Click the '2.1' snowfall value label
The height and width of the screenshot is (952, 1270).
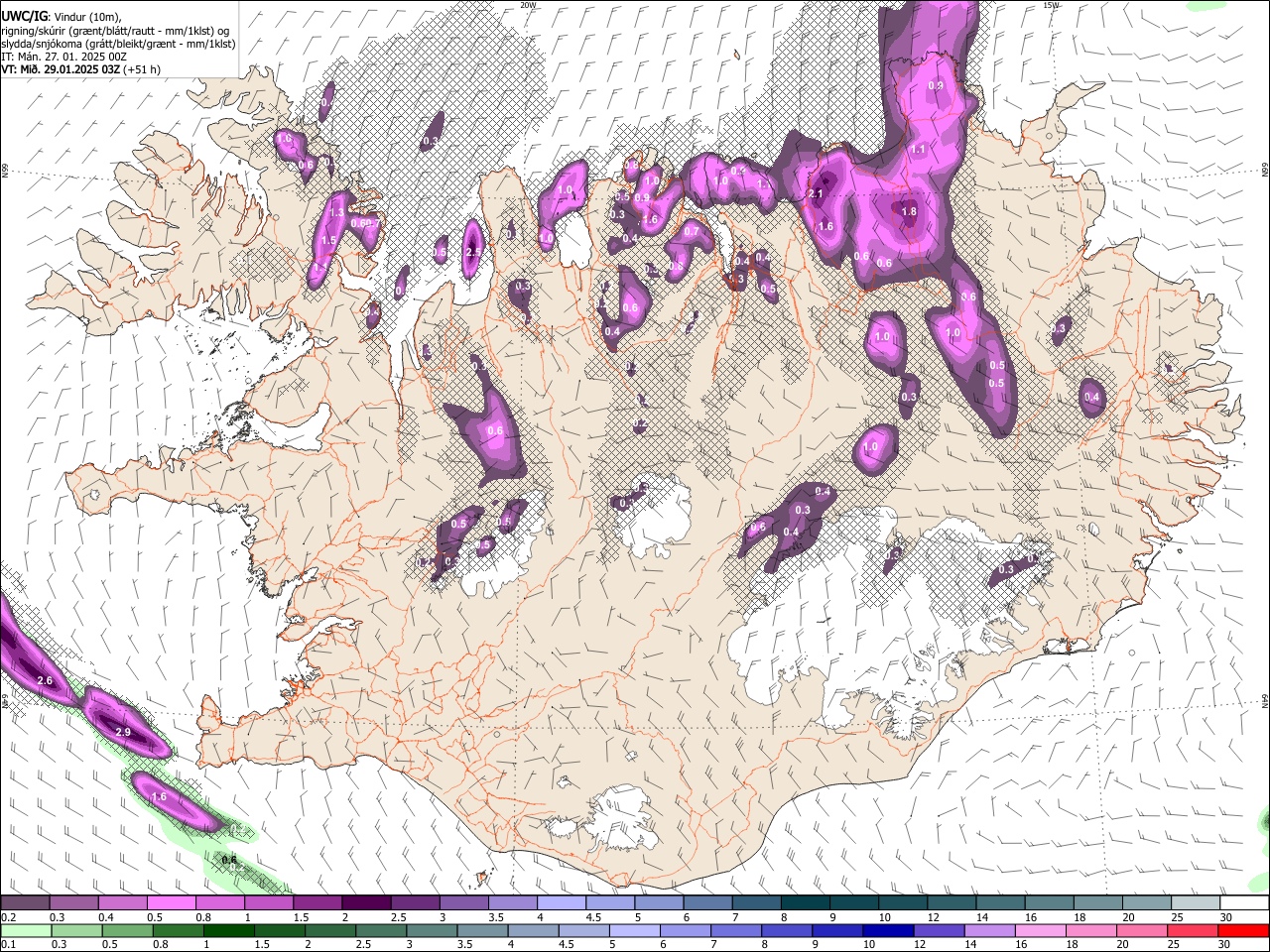click(817, 194)
